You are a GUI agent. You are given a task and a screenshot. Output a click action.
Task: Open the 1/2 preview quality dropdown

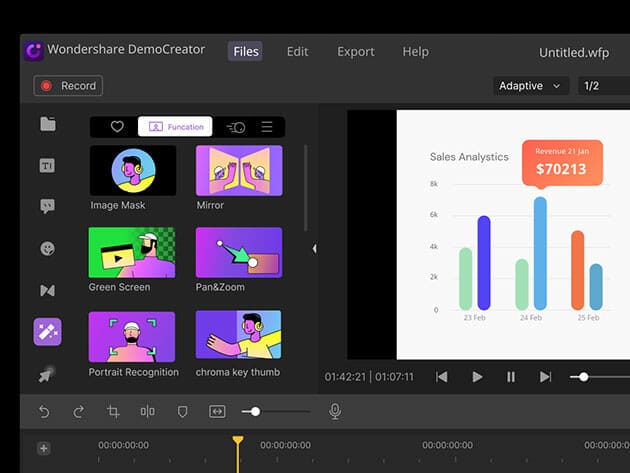(603, 86)
